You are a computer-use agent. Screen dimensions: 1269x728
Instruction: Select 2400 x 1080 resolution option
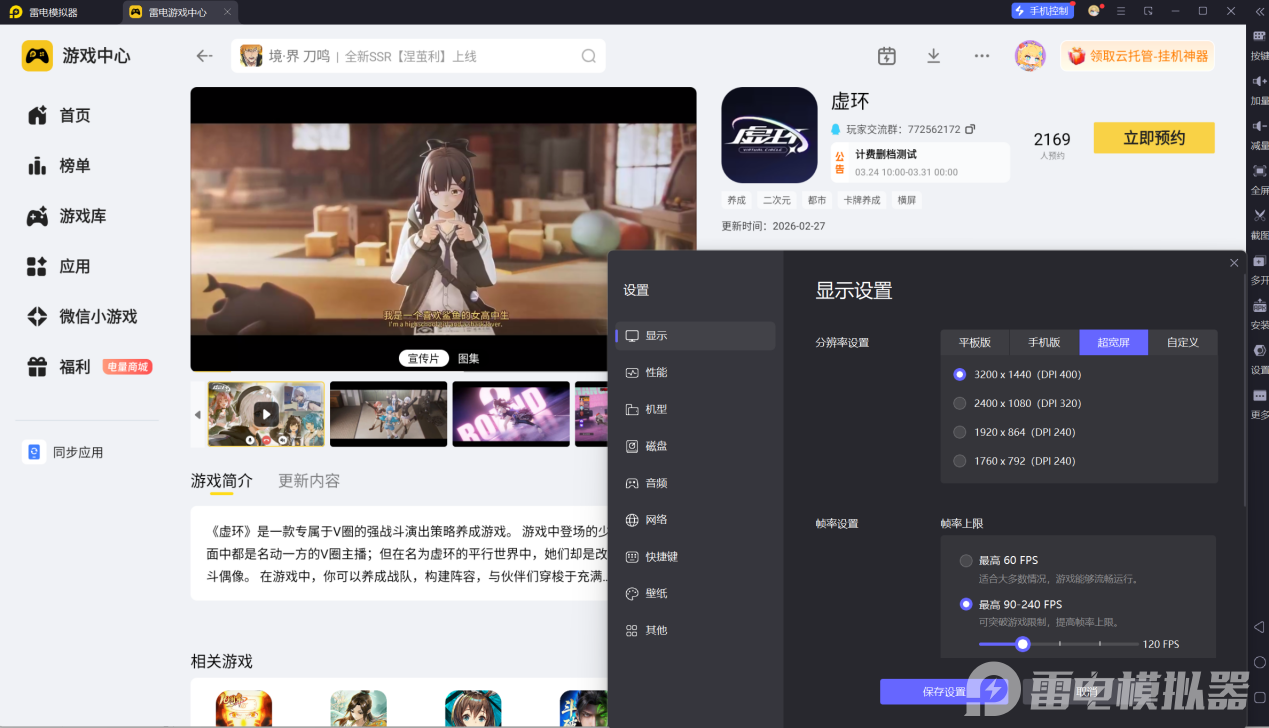[960, 403]
